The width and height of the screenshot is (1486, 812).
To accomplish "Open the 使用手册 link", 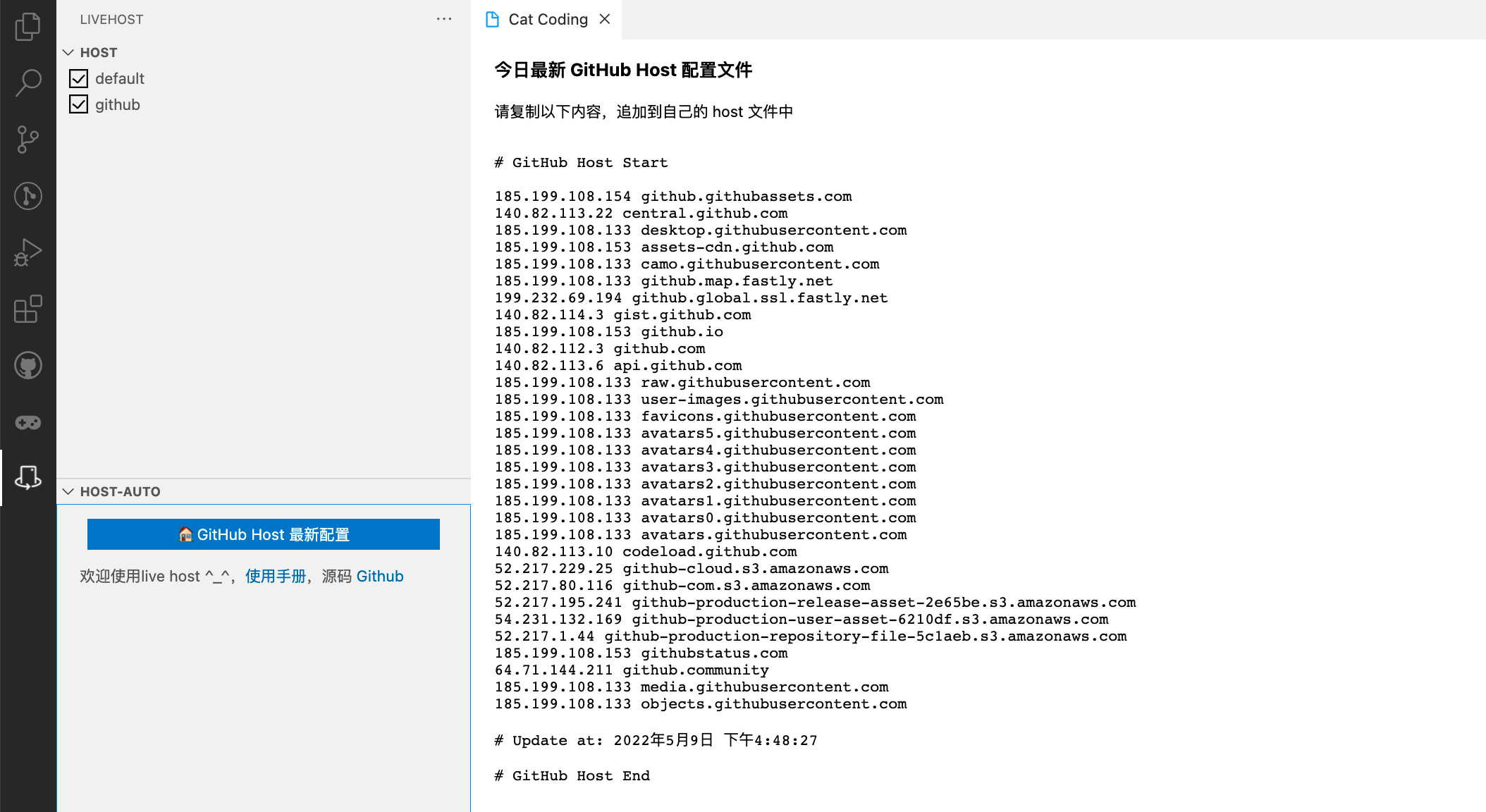I will [275, 577].
